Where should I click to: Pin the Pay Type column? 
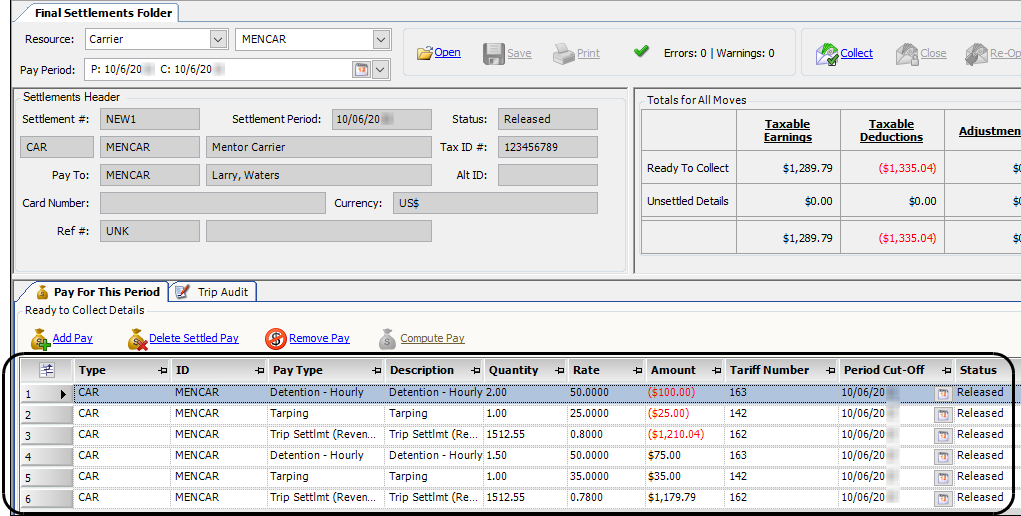[376, 371]
